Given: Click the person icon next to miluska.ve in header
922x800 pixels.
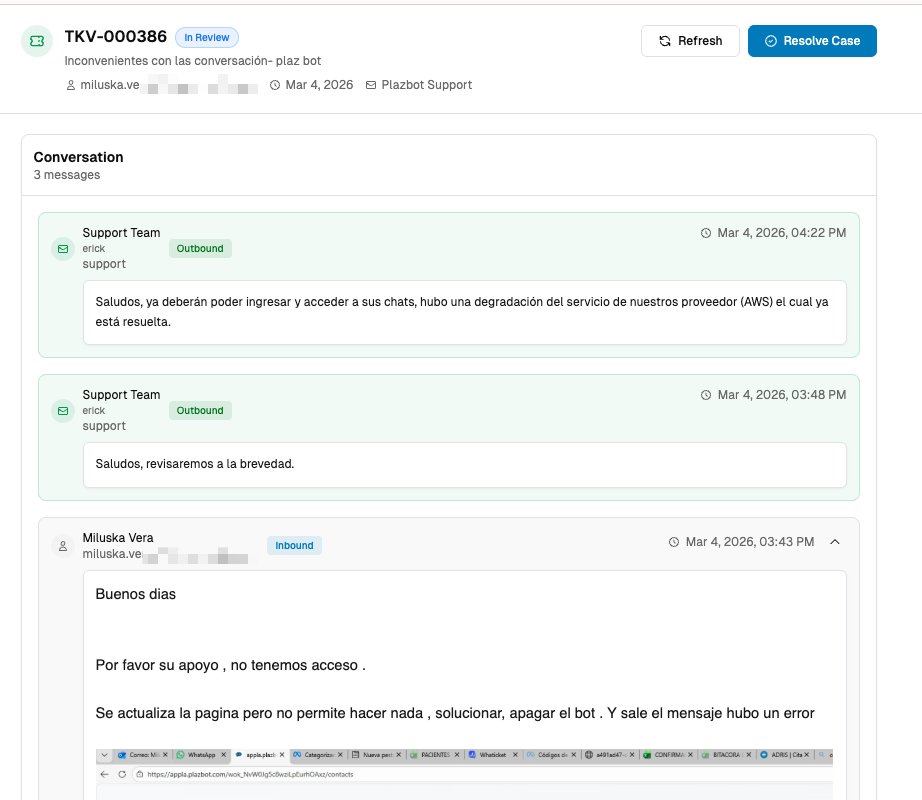Looking at the screenshot, I should coord(71,85).
